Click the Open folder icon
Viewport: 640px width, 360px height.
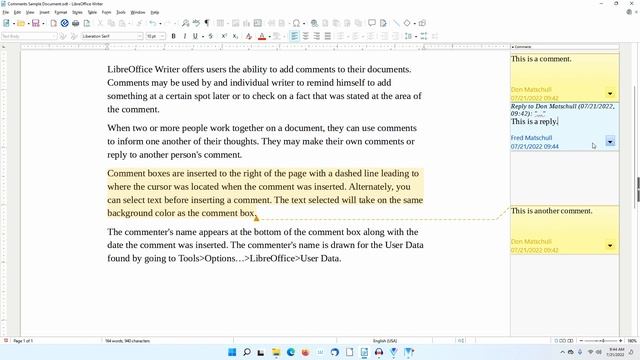point(21,23)
